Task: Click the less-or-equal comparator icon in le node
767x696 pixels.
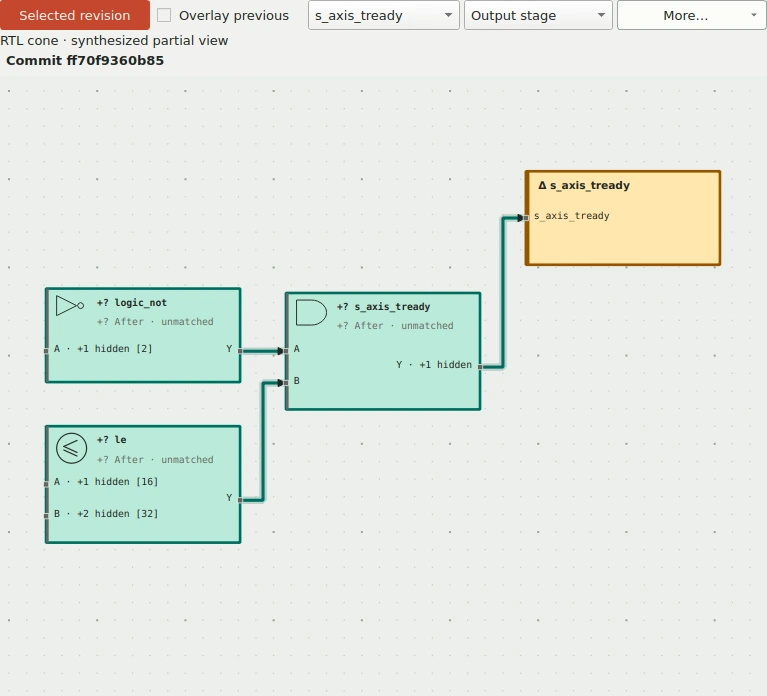Action: pyautogui.click(x=71, y=448)
